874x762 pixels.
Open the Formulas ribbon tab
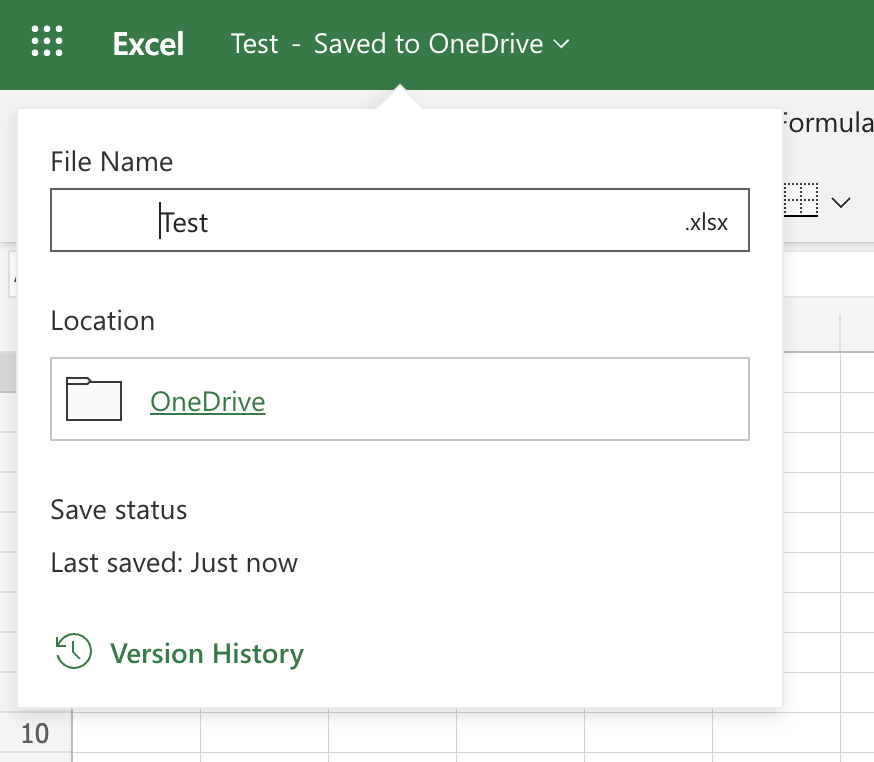coord(828,123)
